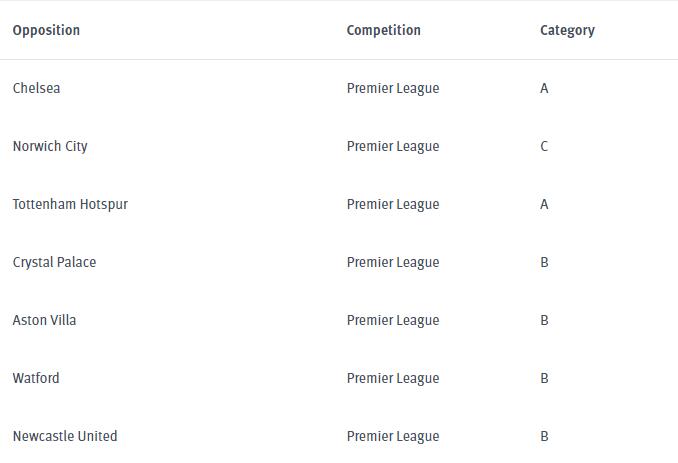
Task: Click the Competition column header
Action: tap(383, 30)
